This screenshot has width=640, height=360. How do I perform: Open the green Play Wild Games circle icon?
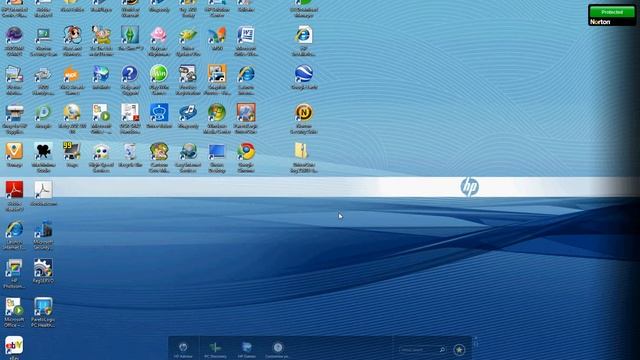(159, 74)
